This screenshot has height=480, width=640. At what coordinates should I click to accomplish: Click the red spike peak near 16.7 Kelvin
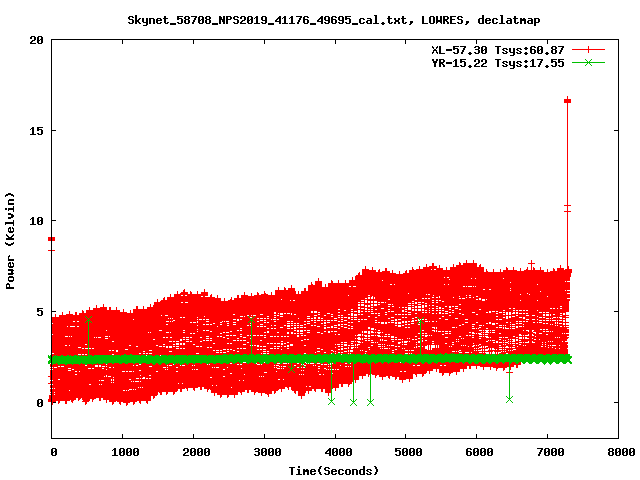tap(567, 101)
